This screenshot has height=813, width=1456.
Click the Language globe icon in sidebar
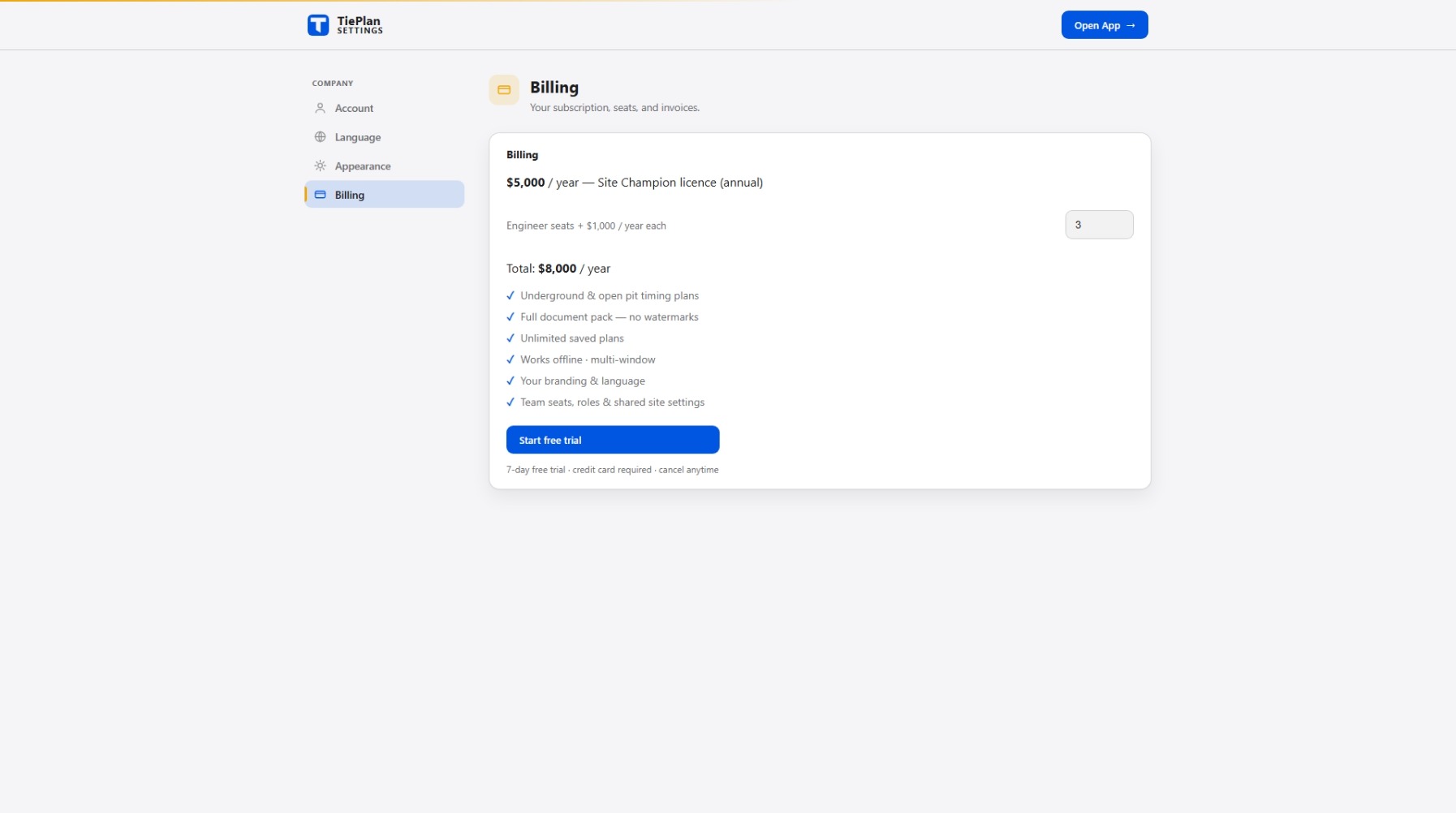click(320, 137)
